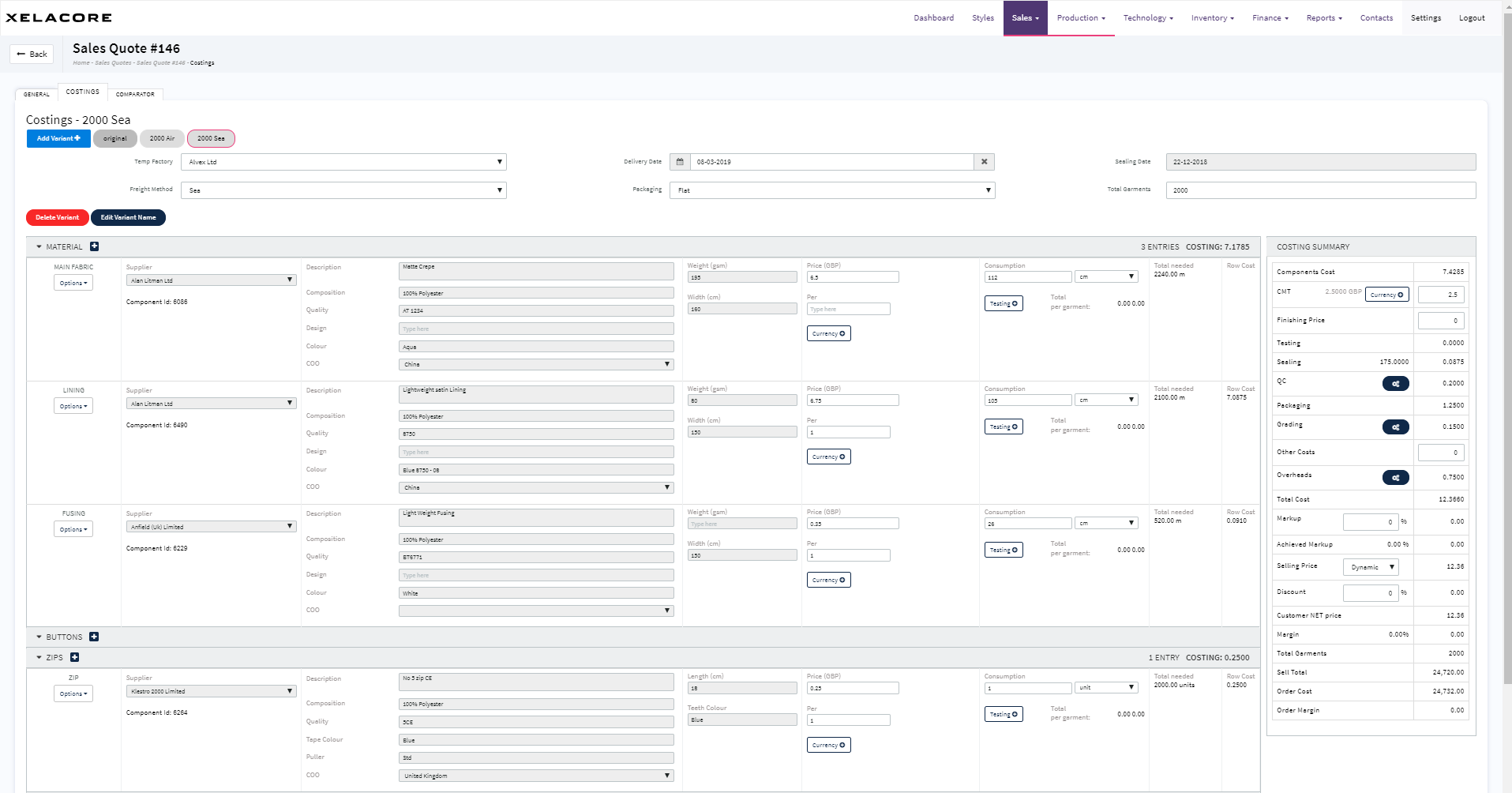Open the Overheads settings gears button
1512x793 pixels.
pyautogui.click(x=1395, y=478)
